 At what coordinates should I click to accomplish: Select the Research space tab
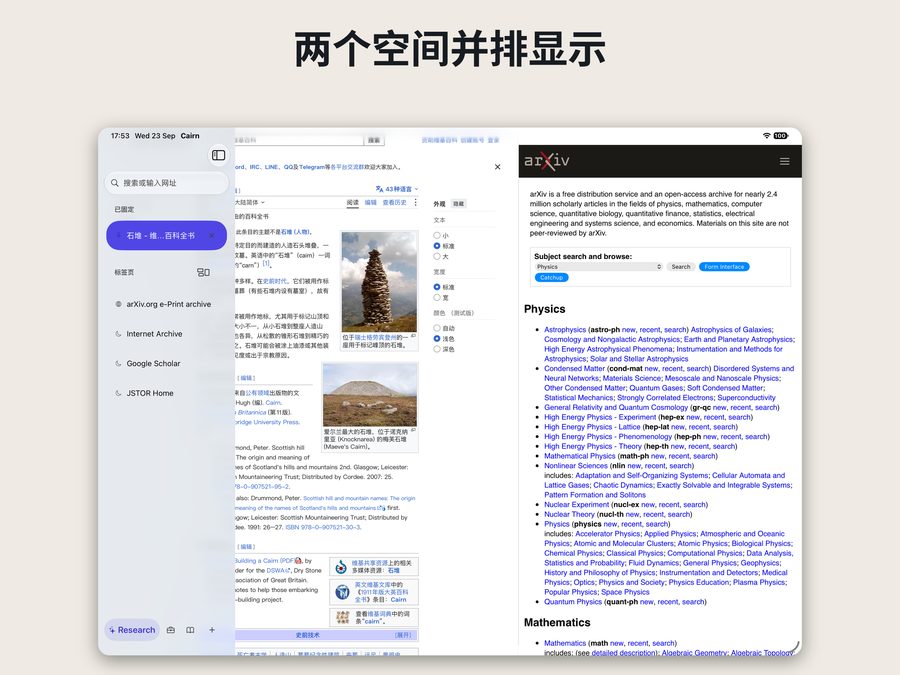pos(132,630)
